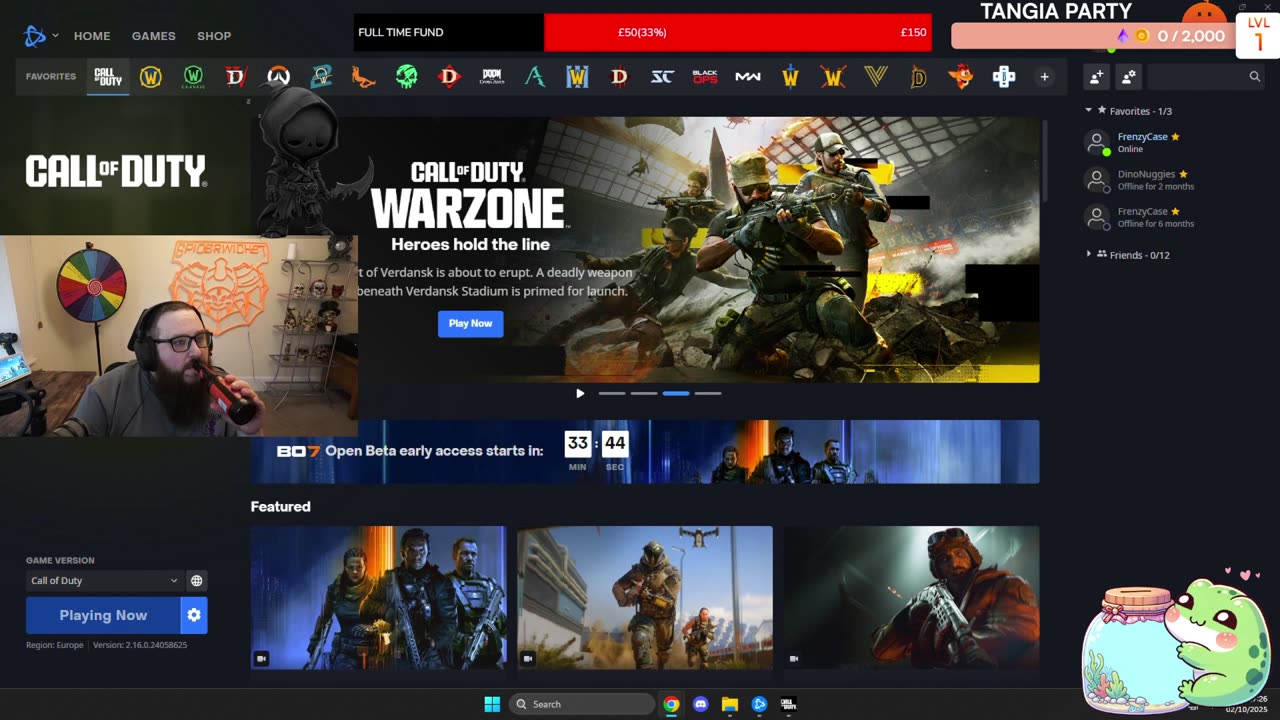
Task: Open the Game Version Call of Duty dropdown
Action: 104,580
